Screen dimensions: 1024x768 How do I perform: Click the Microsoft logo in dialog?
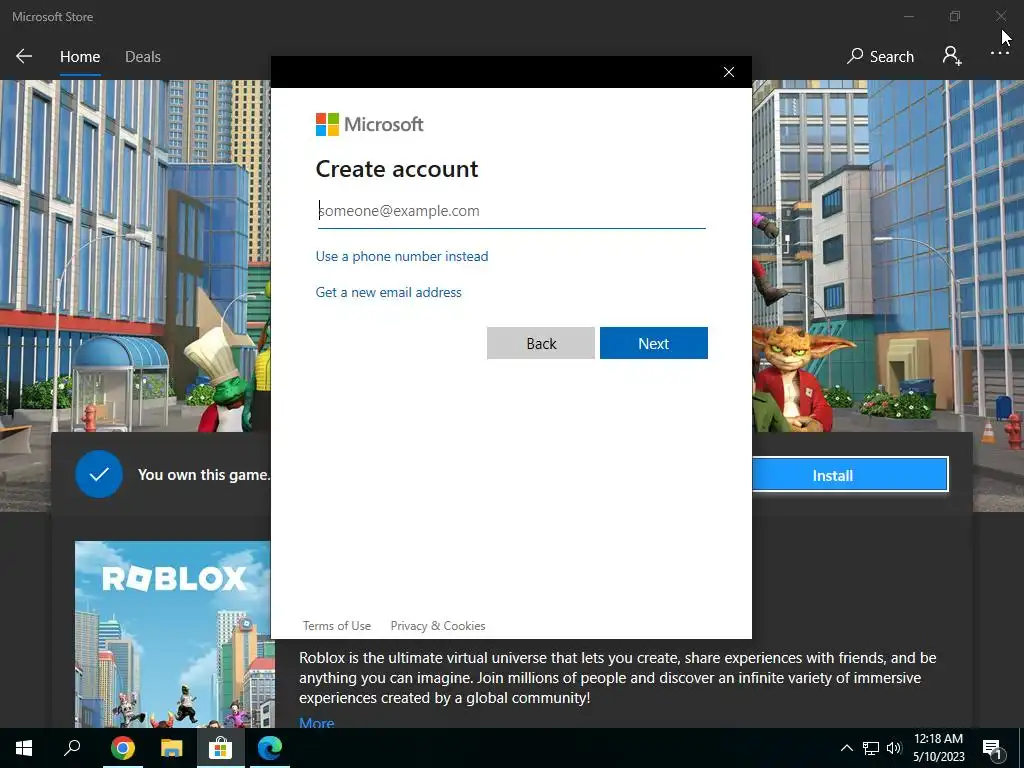[370, 124]
